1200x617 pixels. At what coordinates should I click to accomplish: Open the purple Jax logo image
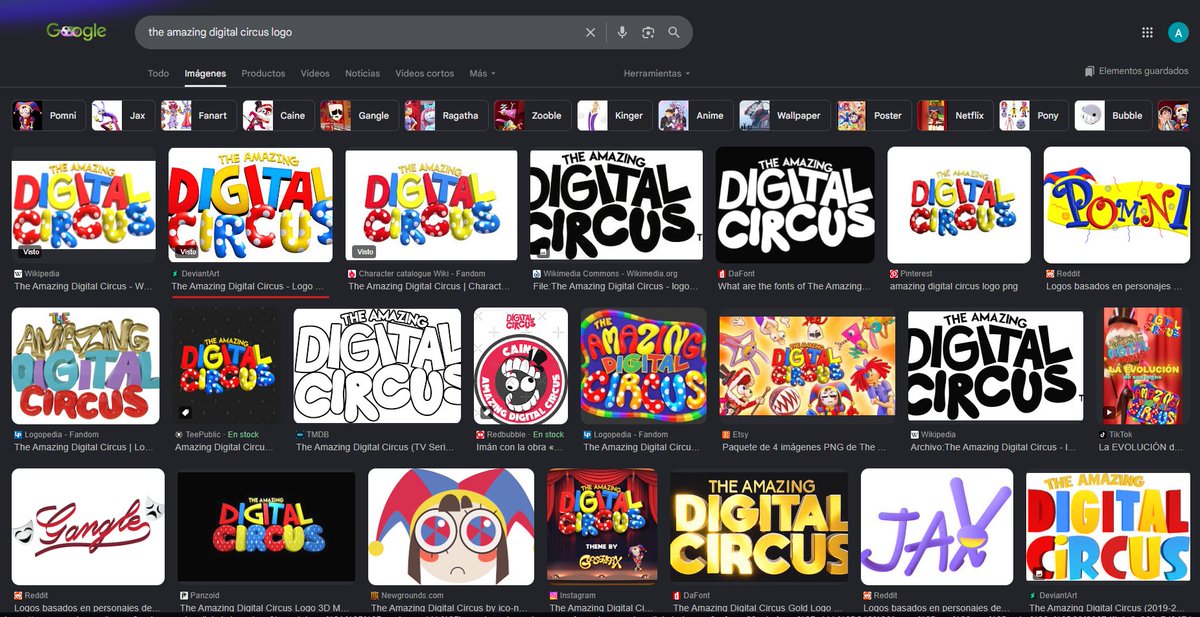[x=937, y=527]
